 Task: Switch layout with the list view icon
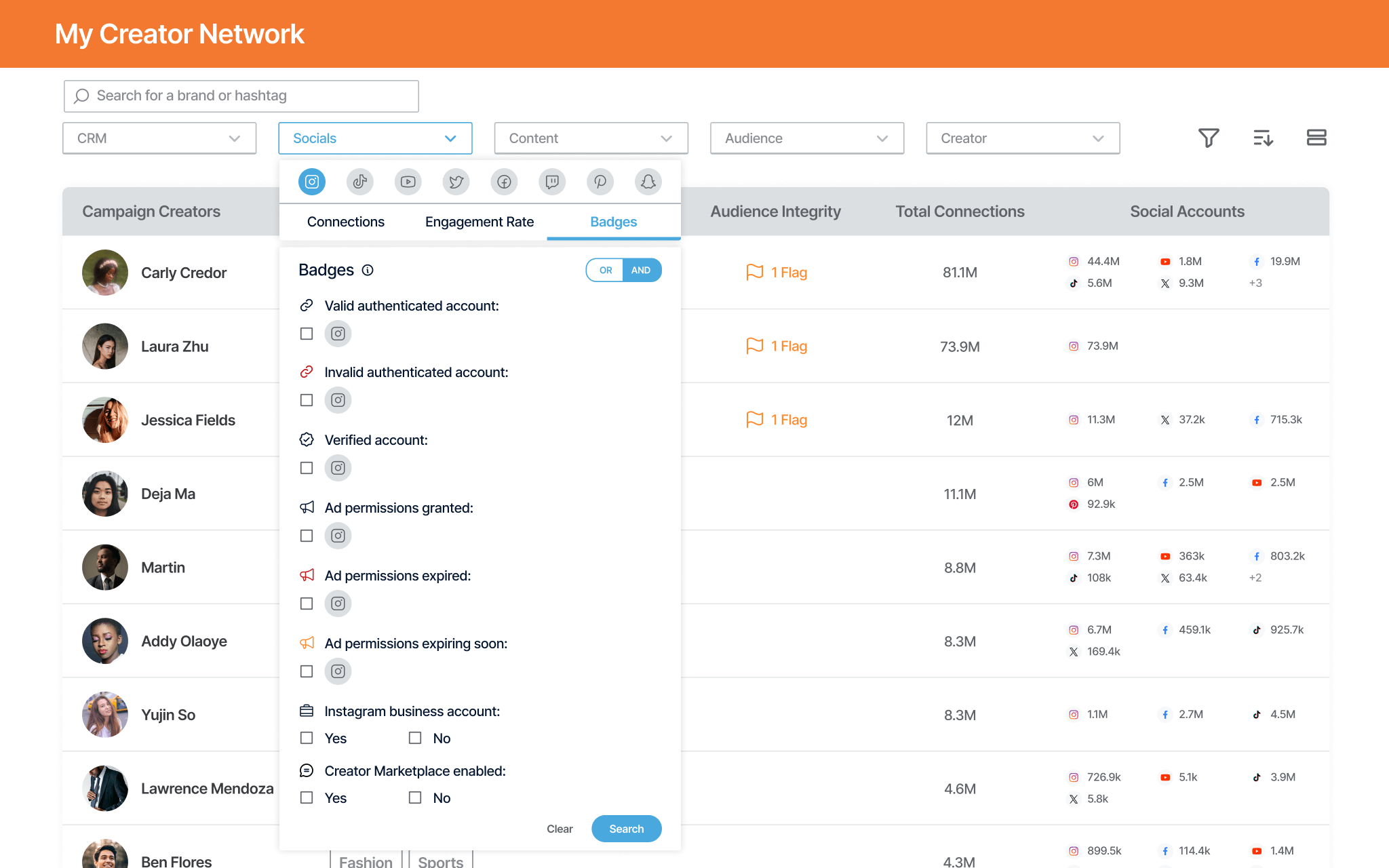[x=1316, y=138]
